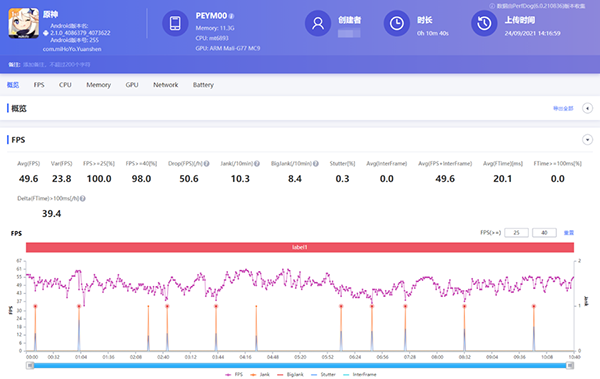Click reset link beside FPS thresholds

tap(569, 232)
